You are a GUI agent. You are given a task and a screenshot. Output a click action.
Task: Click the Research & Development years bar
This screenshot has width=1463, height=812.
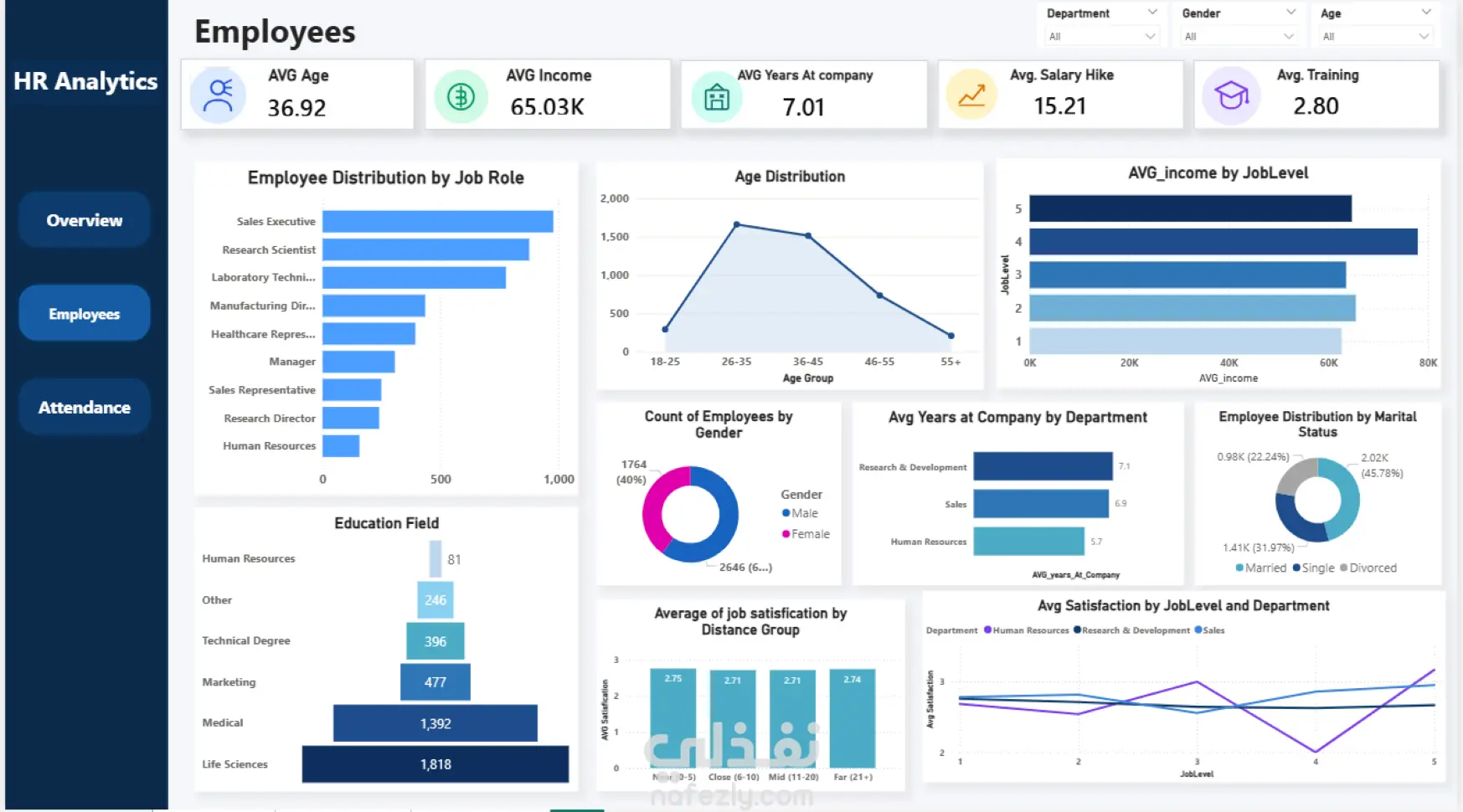click(1043, 466)
